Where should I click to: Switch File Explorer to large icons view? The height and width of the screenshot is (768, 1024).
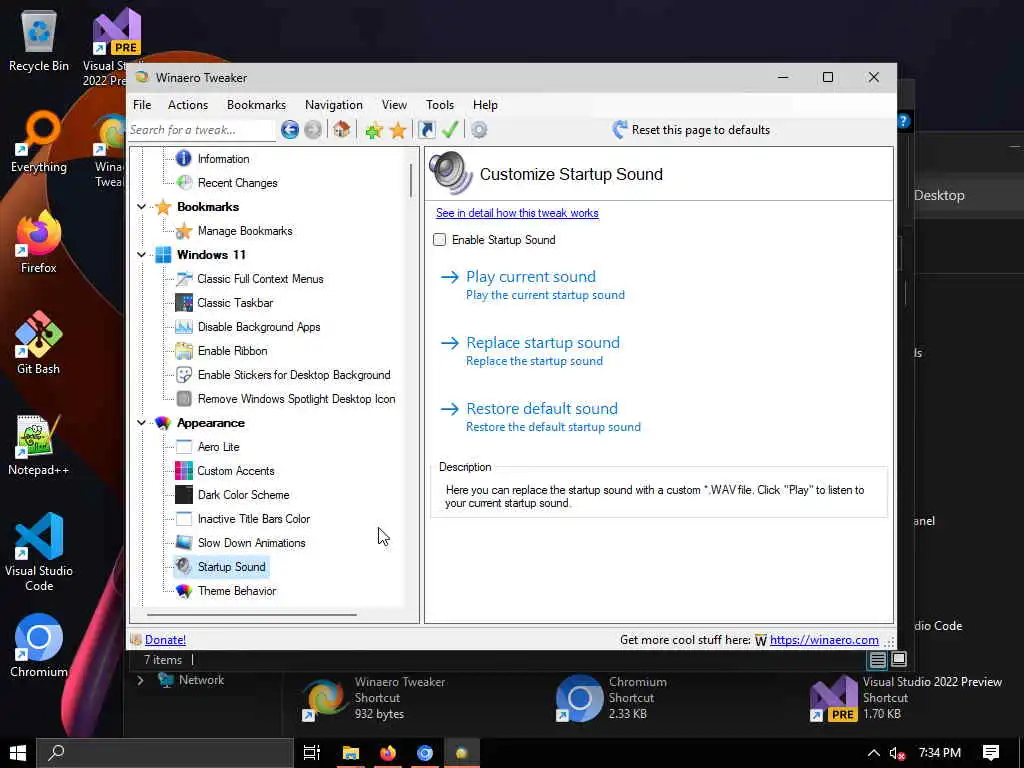(899, 660)
